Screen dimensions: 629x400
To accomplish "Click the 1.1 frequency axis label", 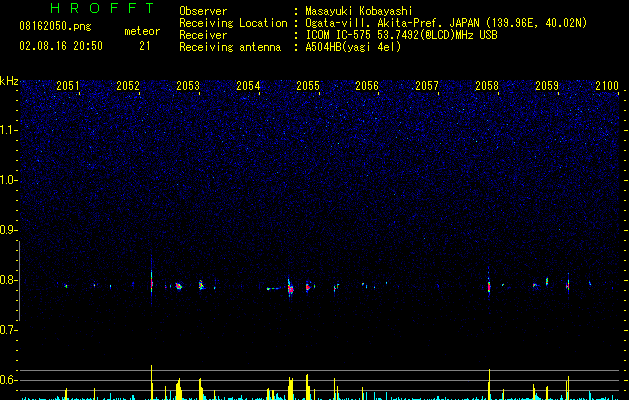I will (x=9, y=130).
